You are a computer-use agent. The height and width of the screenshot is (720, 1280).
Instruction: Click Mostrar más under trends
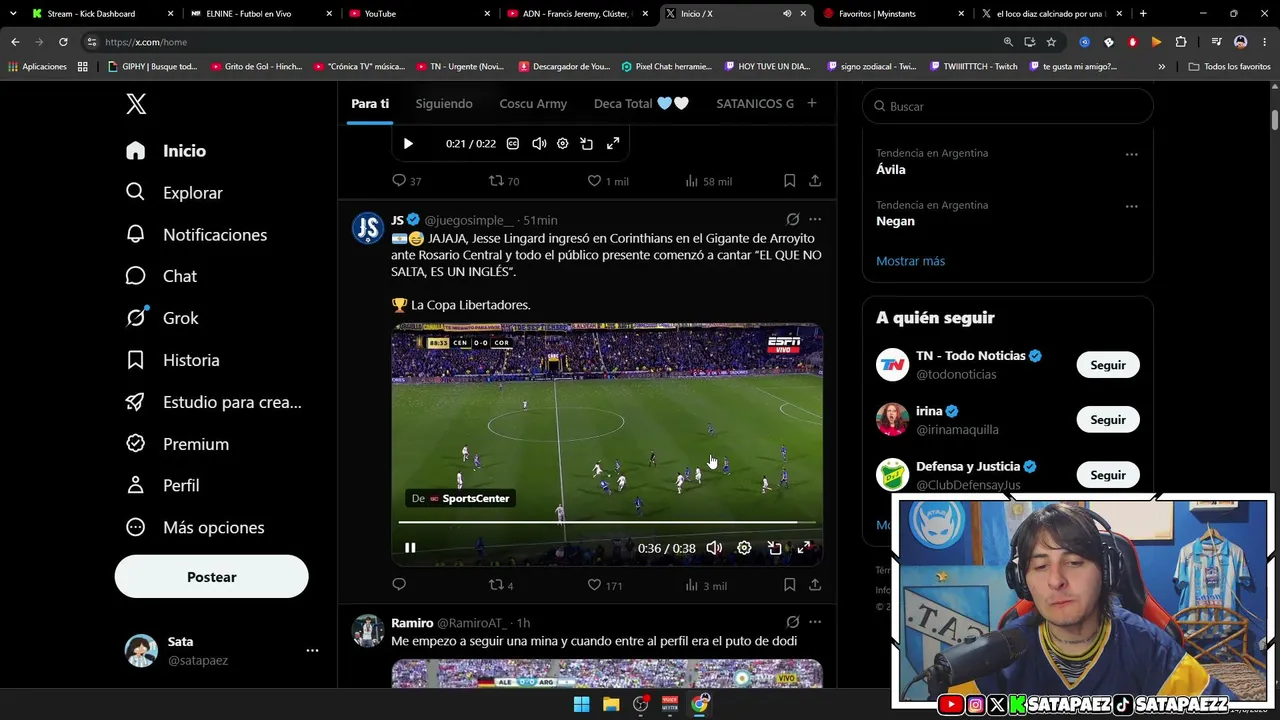(x=910, y=261)
